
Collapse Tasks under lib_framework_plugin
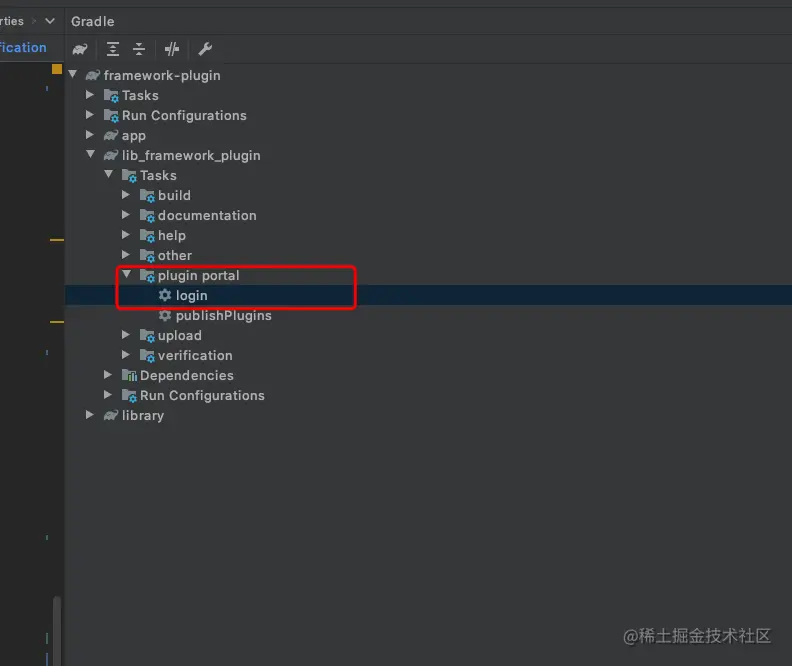pyautogui.click(x=109, y=175)
